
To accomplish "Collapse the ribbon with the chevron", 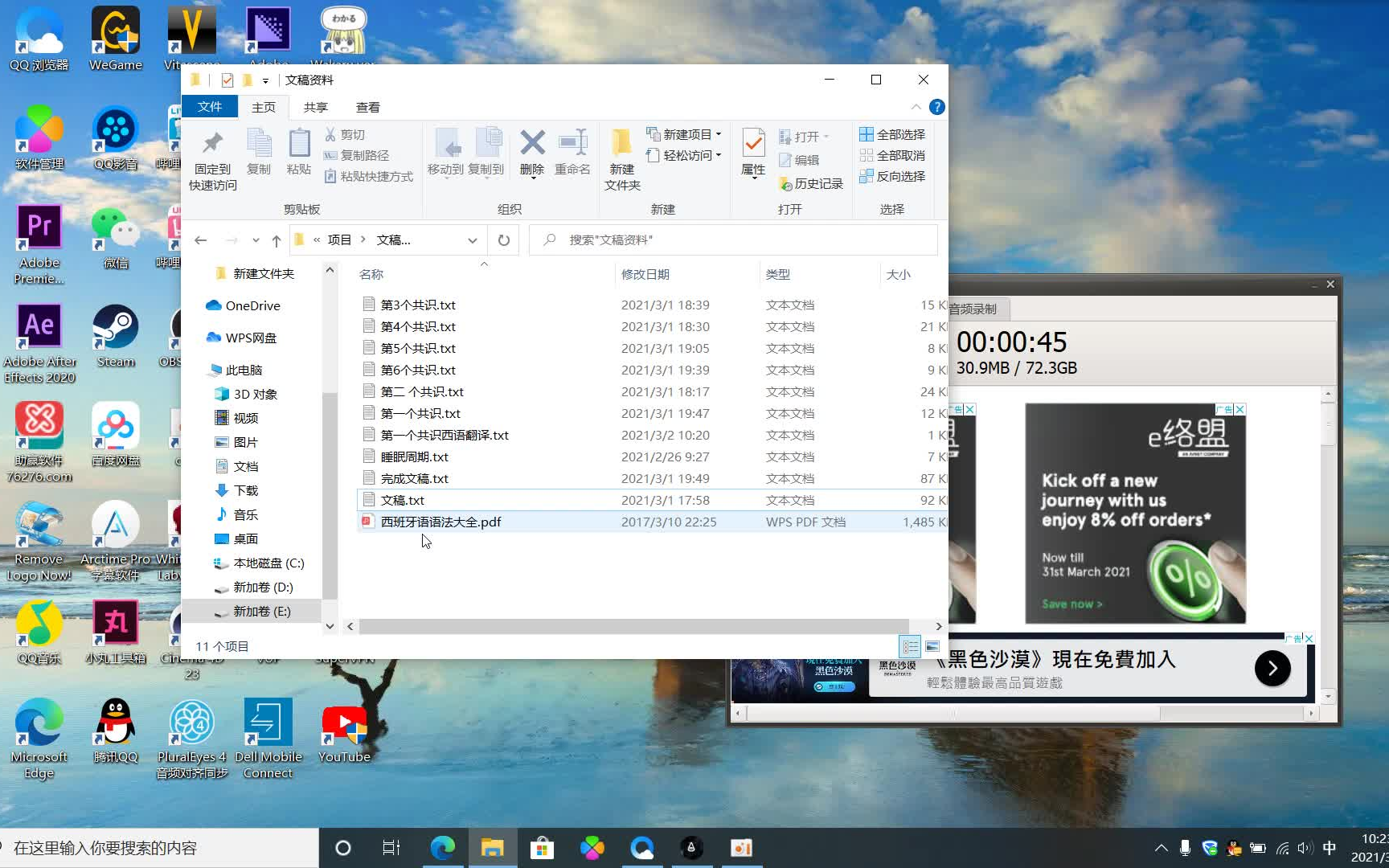I will pos(916,107).
